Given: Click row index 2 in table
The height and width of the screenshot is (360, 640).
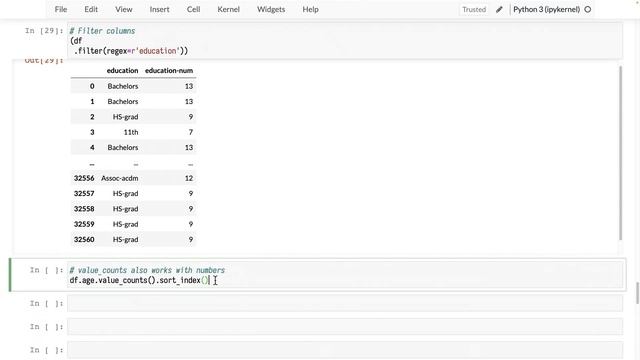Looking at the screenshot, I should tap(92, 117).
